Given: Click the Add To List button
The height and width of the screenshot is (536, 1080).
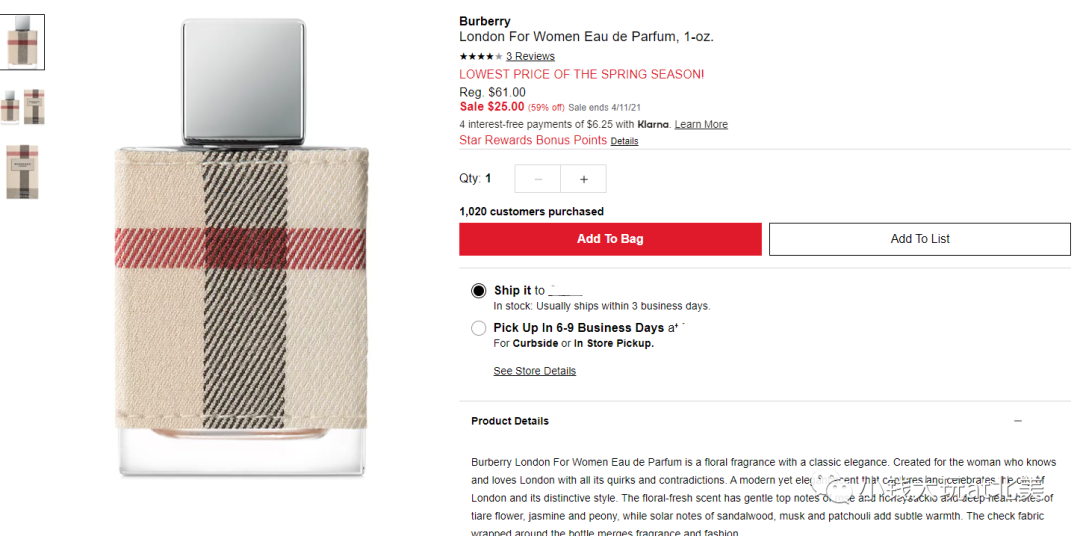Looking at the screenshot, I should [x=920, y=239].
